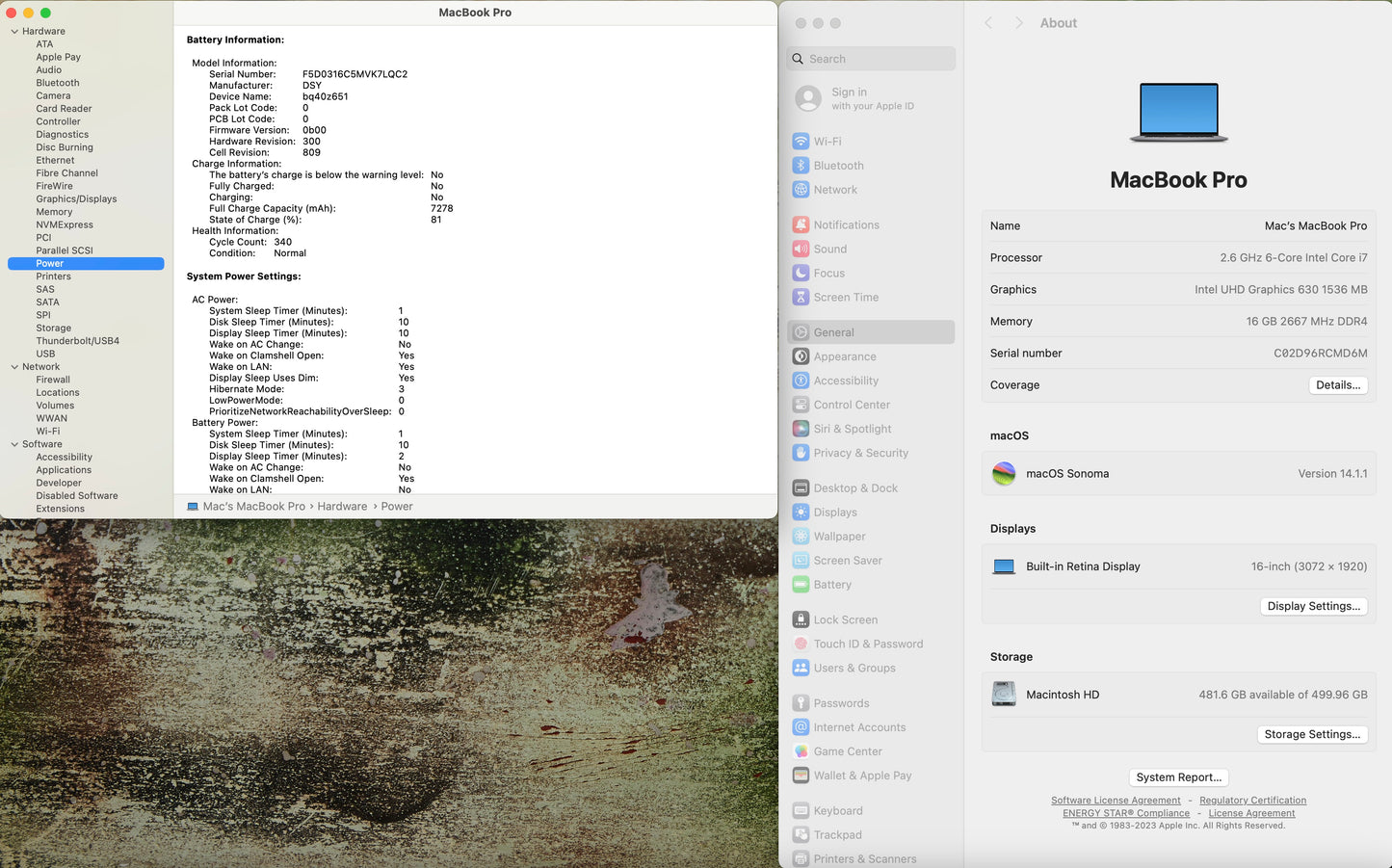Collapse the Software section in sidebar
This screenshot has height=868, width=1392.
point(14,444)
